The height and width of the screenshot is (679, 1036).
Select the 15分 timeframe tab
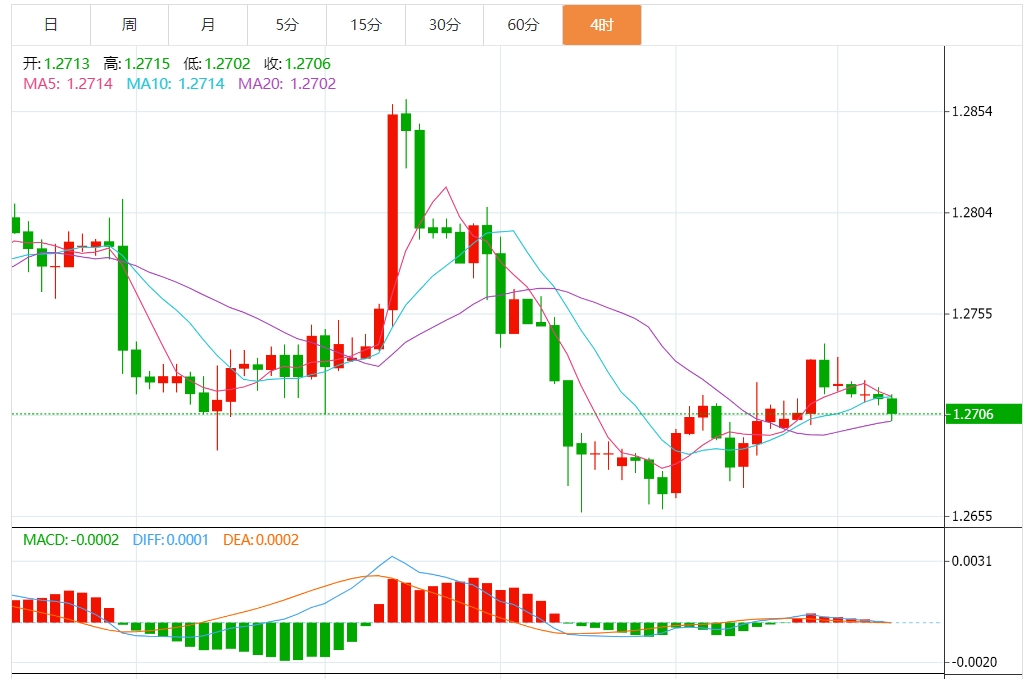pyautogui.click(x=365, y=25)
